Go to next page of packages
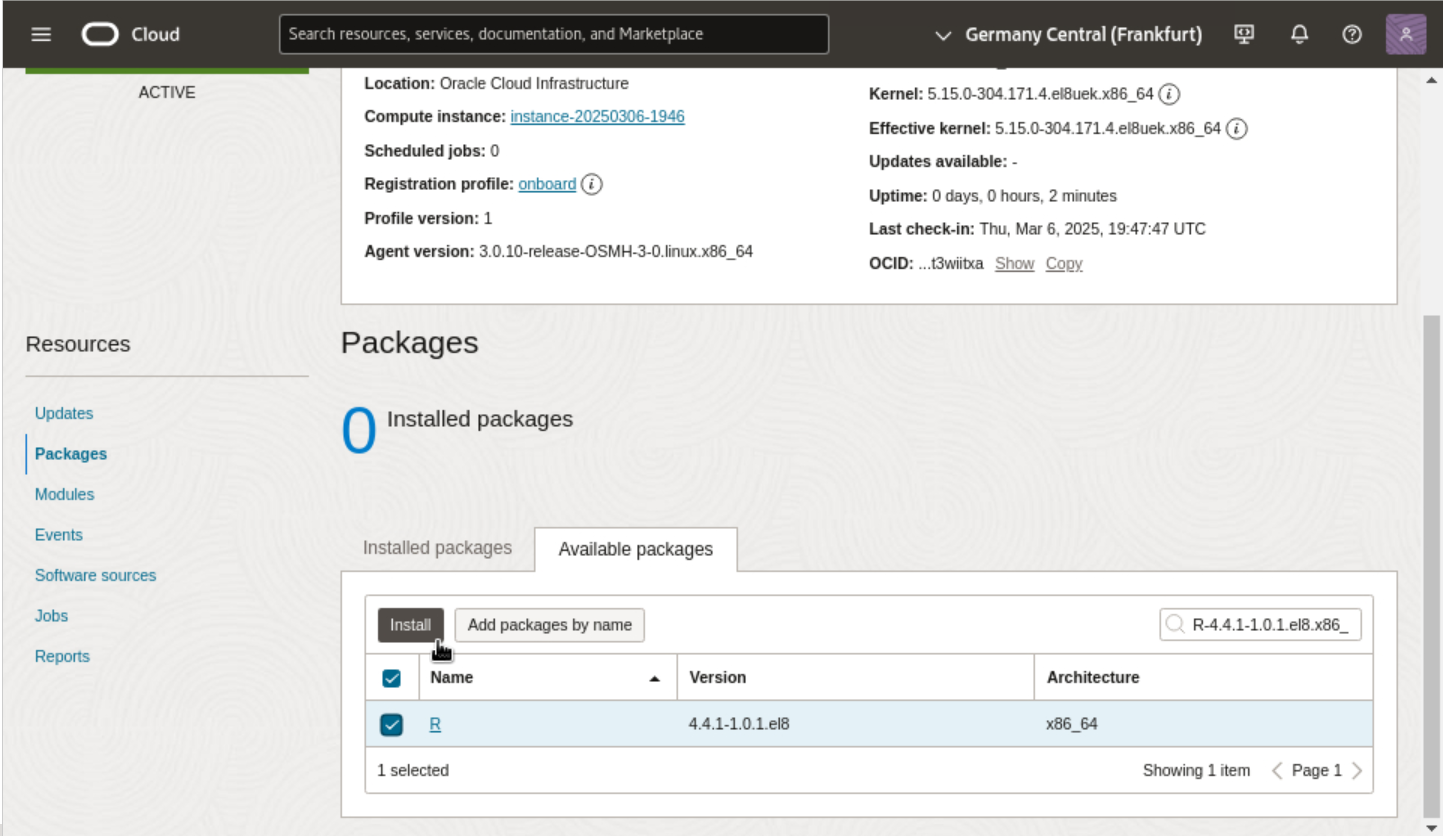 pyautogui.click(x=1357, y=771)
